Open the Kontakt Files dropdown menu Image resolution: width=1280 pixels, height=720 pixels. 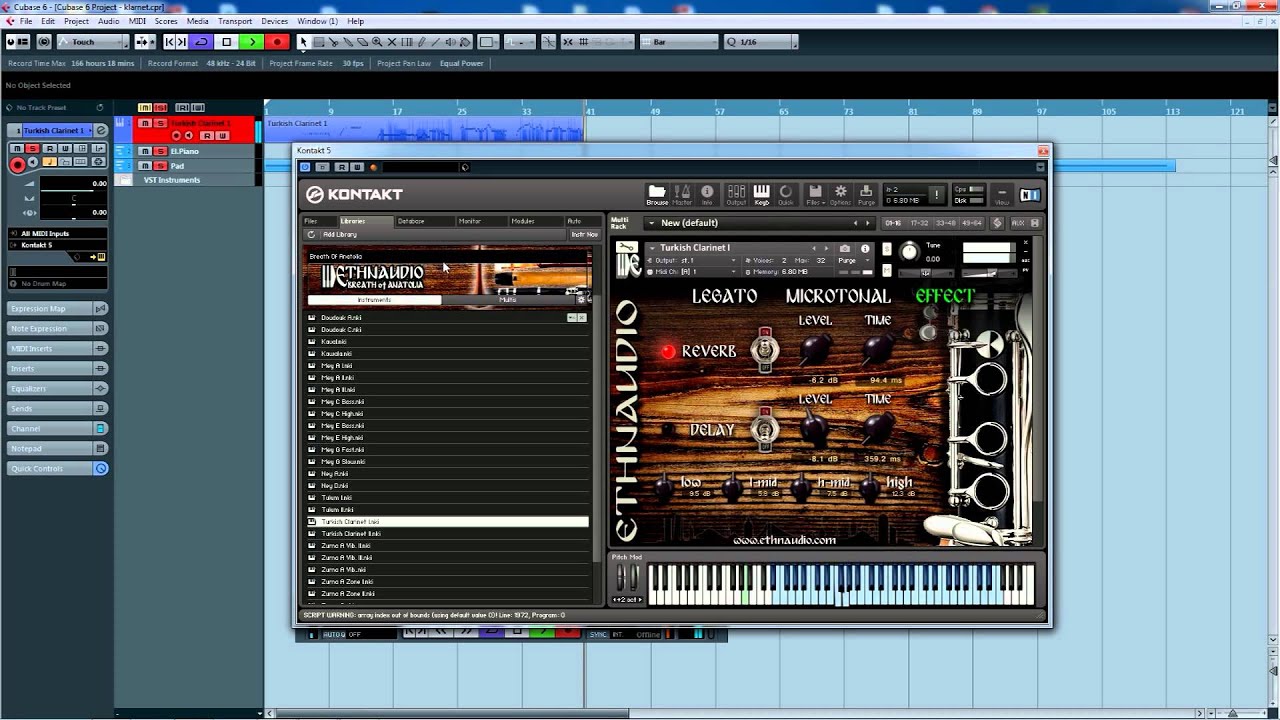click(815, 194)
